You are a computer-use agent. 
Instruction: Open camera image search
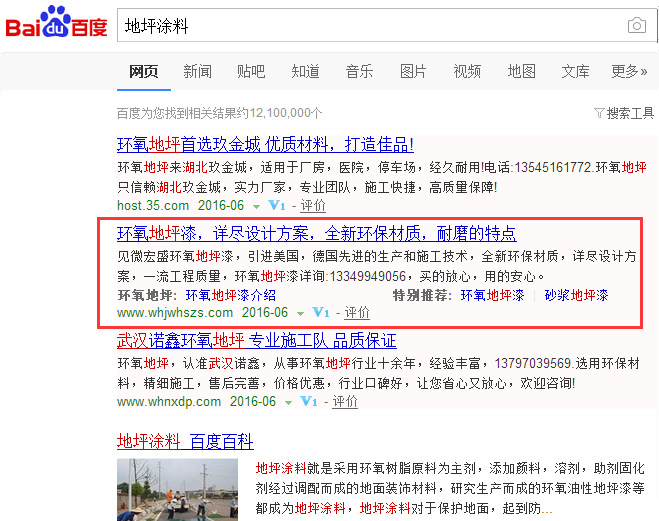(x=637, y=26)
